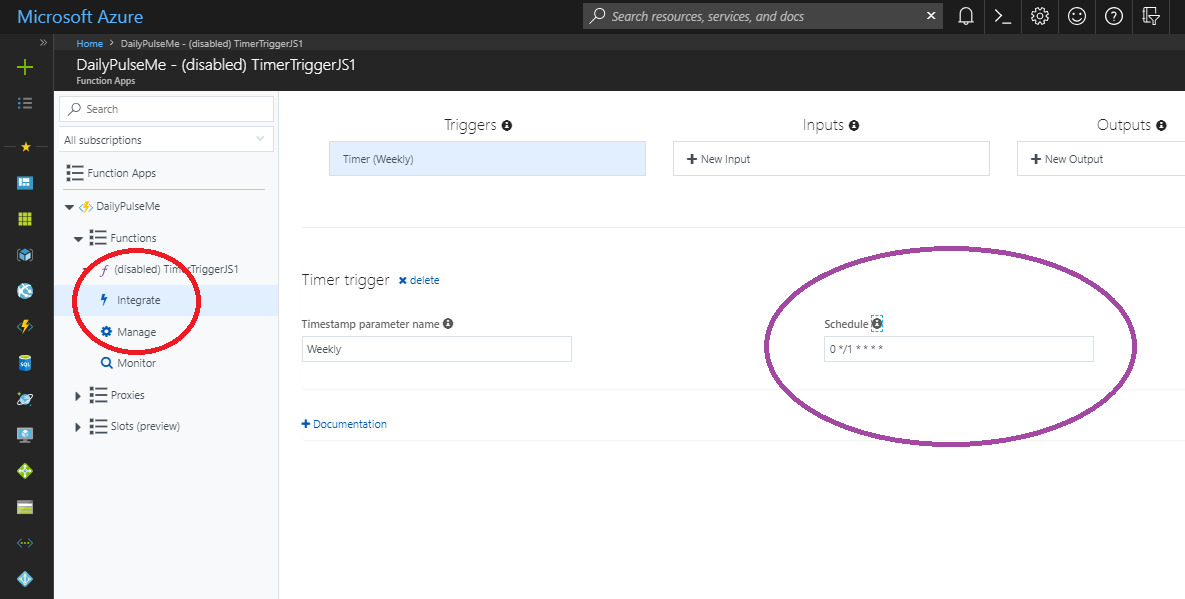Select the (disabled) TimerTriggerJS1 function
Image resolution: width=1185 pixels, height=599 pixels.
pyautogui.click(x=176, y=269)
